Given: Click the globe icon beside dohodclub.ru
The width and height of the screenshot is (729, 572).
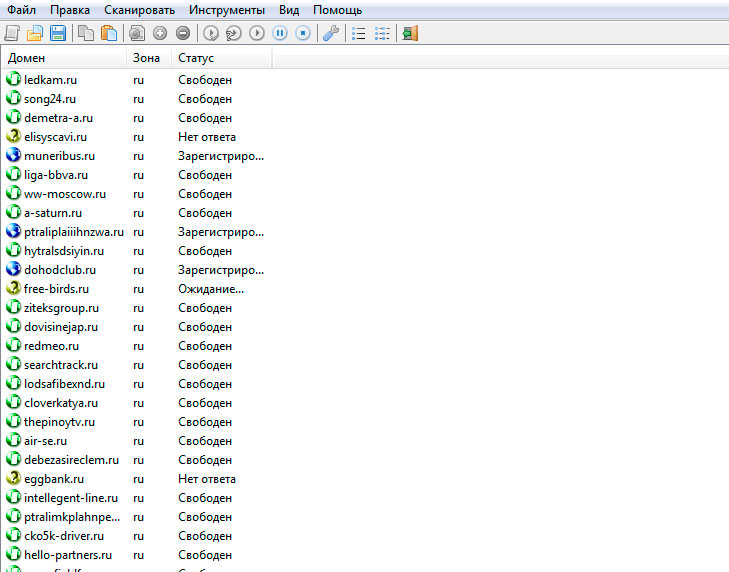Looking at the screenshot, I should [13, 269].
